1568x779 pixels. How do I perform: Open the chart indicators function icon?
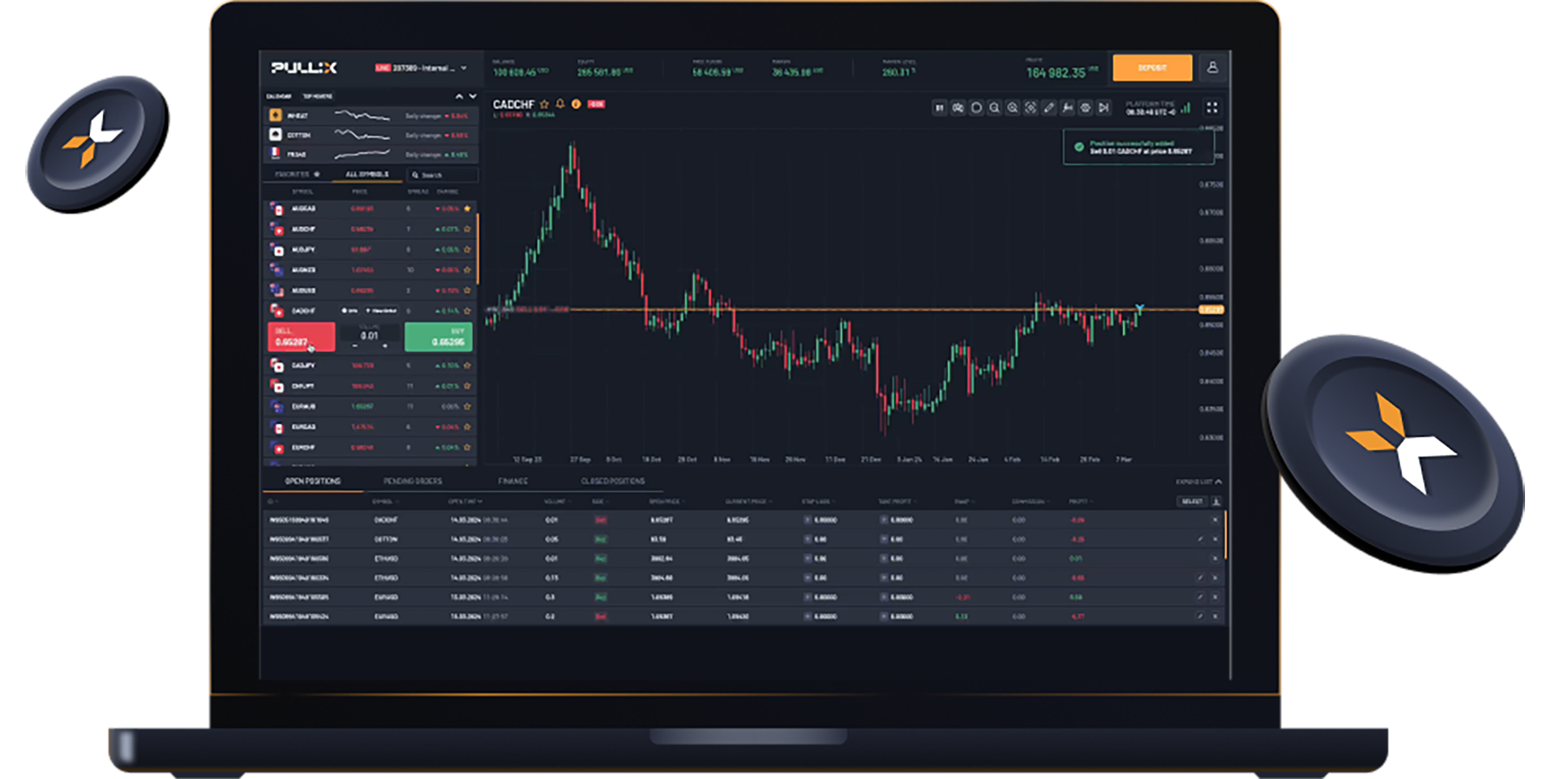pyautogui.click(x=1067, y=108)
